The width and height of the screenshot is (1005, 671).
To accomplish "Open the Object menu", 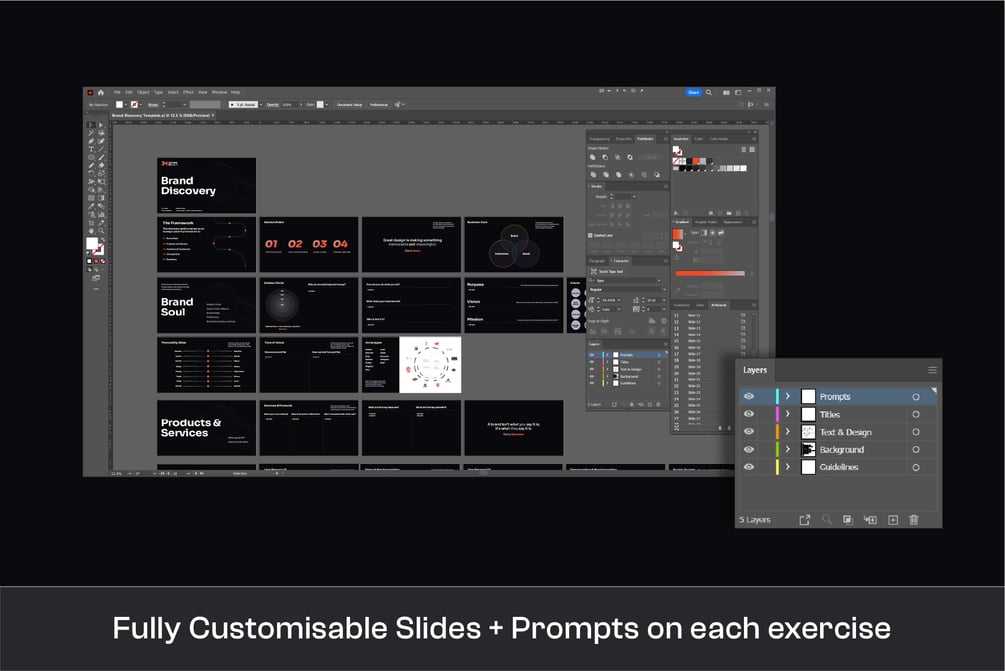I will click(x=143, y=92).
